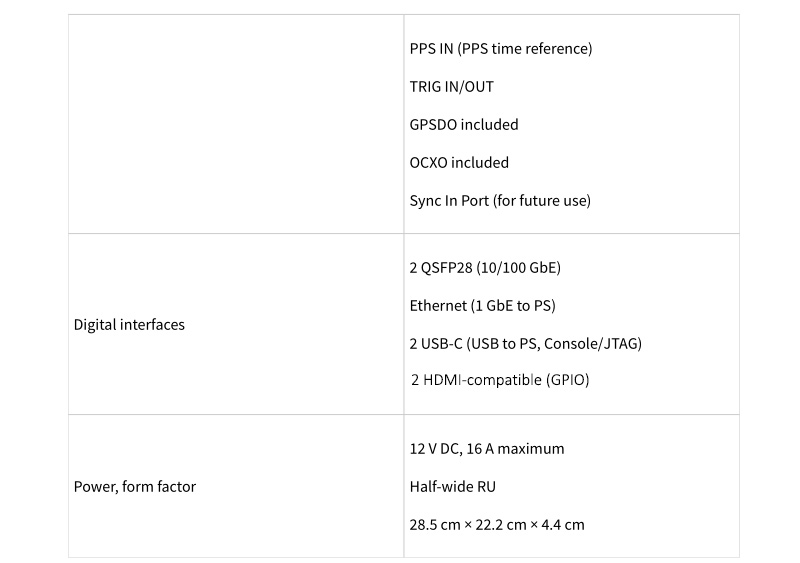Select the Digital interfaces row label
Image resolution: width=800 pixels, height=563 pixels.
point(129,325)
